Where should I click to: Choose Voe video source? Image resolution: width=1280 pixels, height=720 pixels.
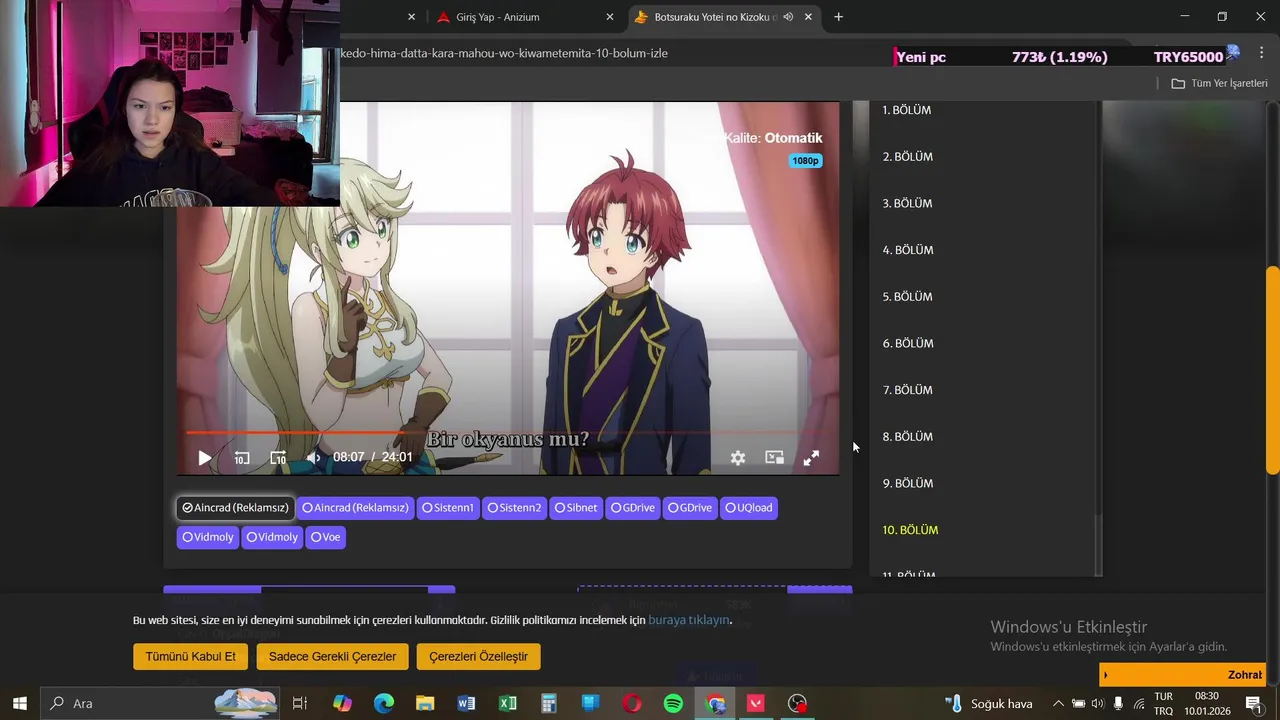coord(325,537)
